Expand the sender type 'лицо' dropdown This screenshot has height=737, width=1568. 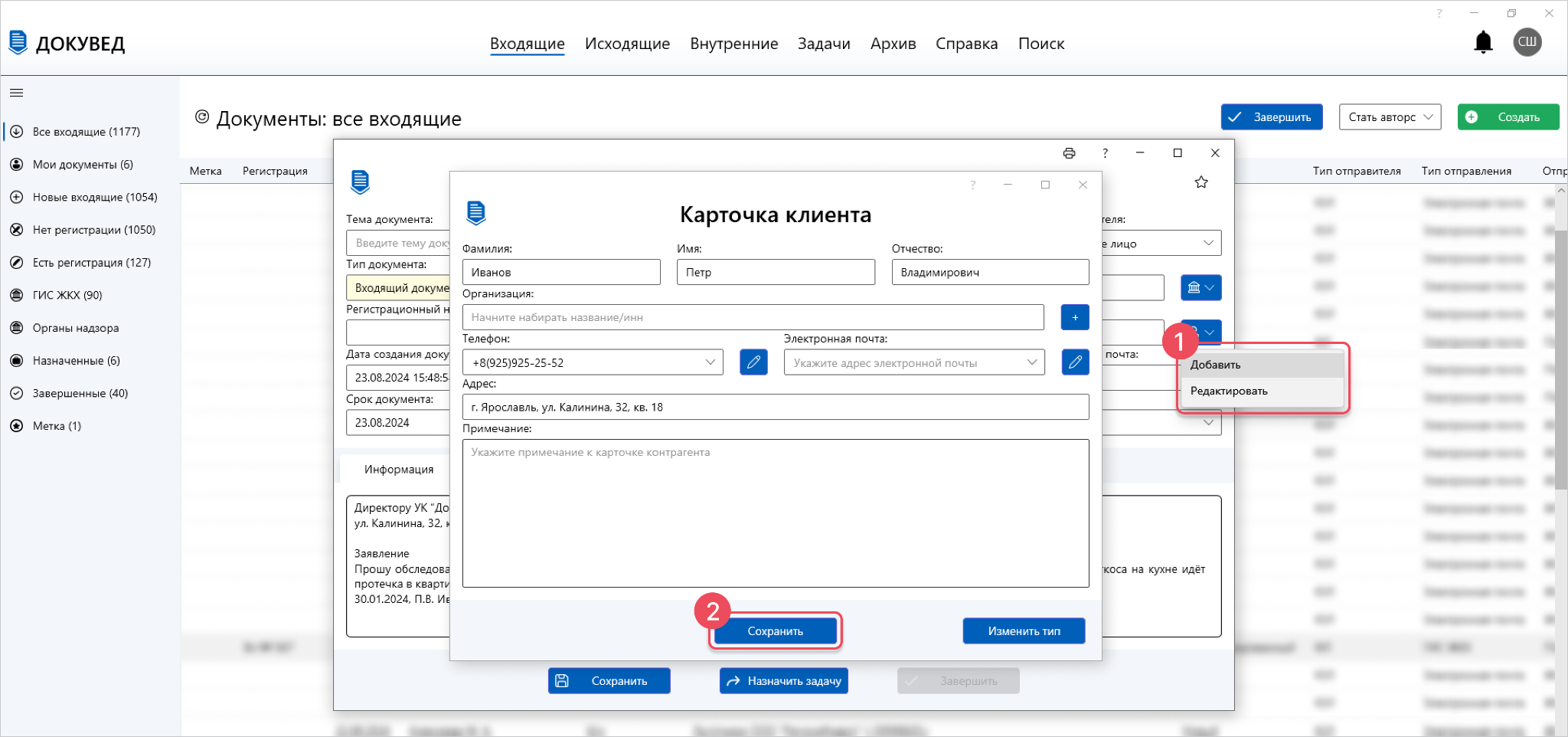(x=1208, y=244)
